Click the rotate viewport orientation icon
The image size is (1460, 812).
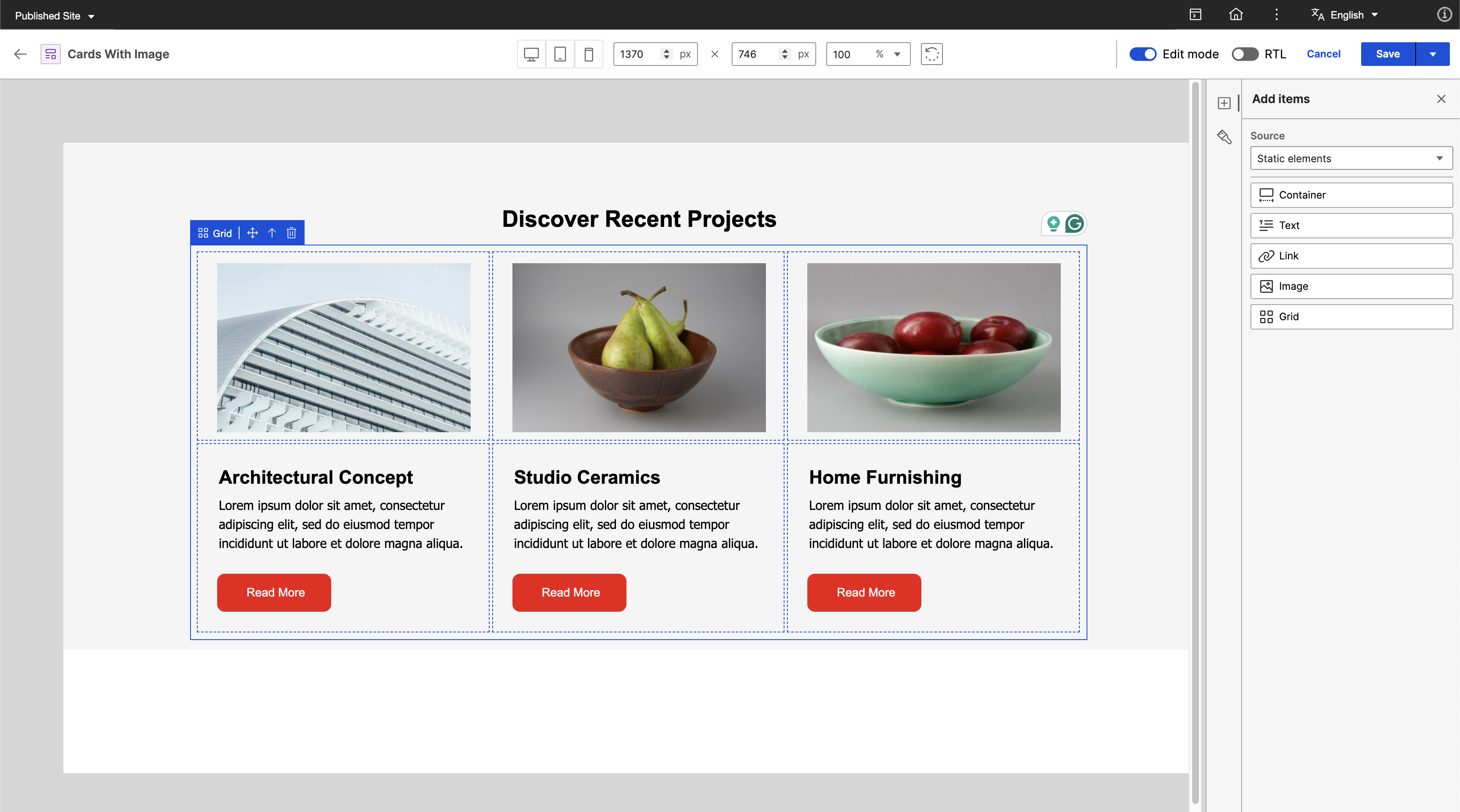pyautogui.click(x=931, y=54)
